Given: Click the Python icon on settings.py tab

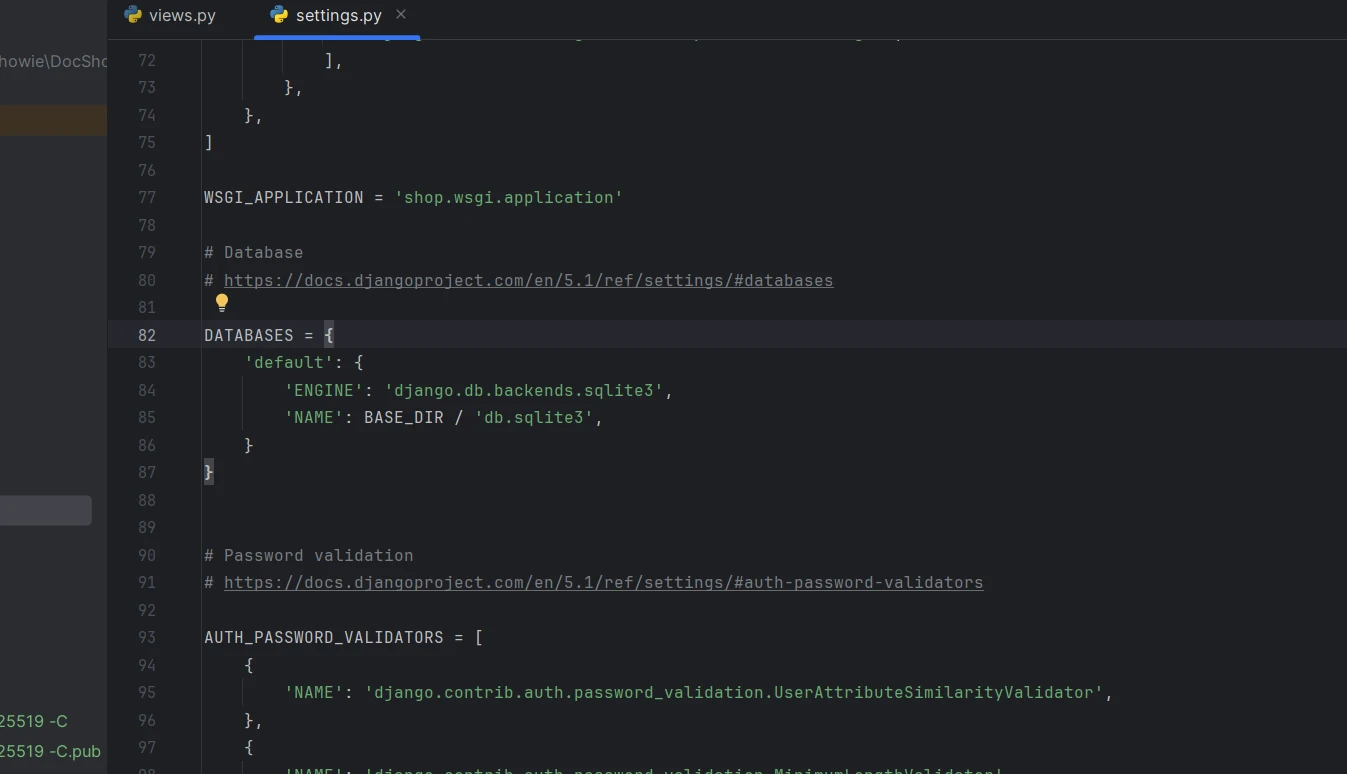Looking at the screenshot, I should (279, 15).
